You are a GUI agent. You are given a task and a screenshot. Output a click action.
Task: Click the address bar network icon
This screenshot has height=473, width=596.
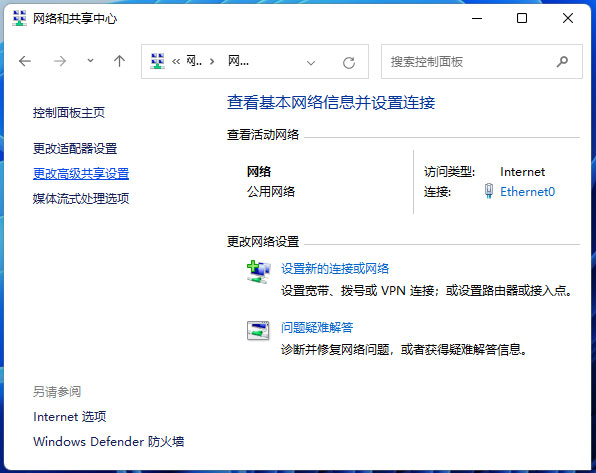point(157,61)
